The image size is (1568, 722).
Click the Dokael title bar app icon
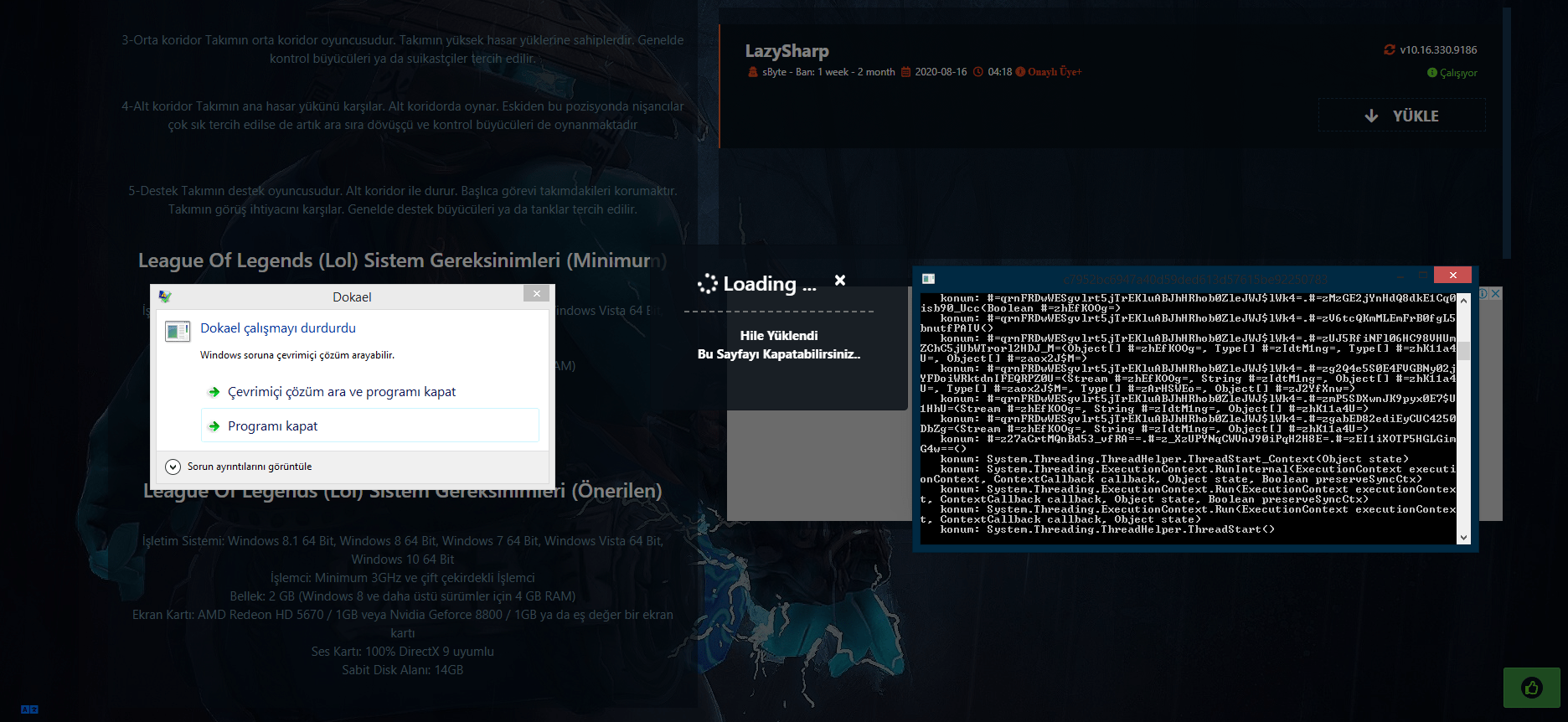165,297
